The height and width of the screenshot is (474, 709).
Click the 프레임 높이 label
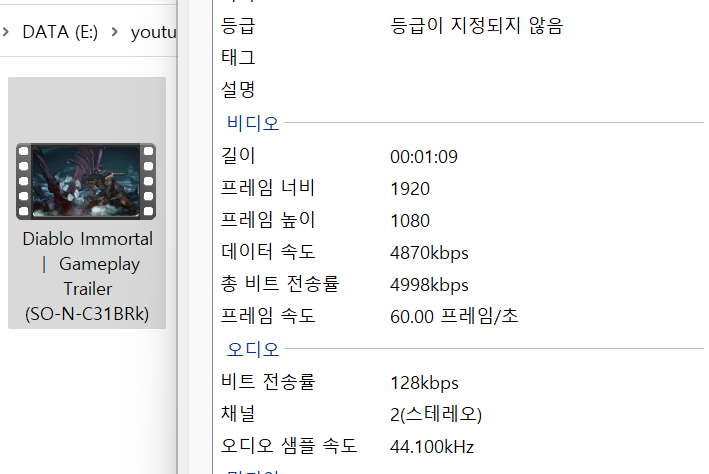coord(268,220)
